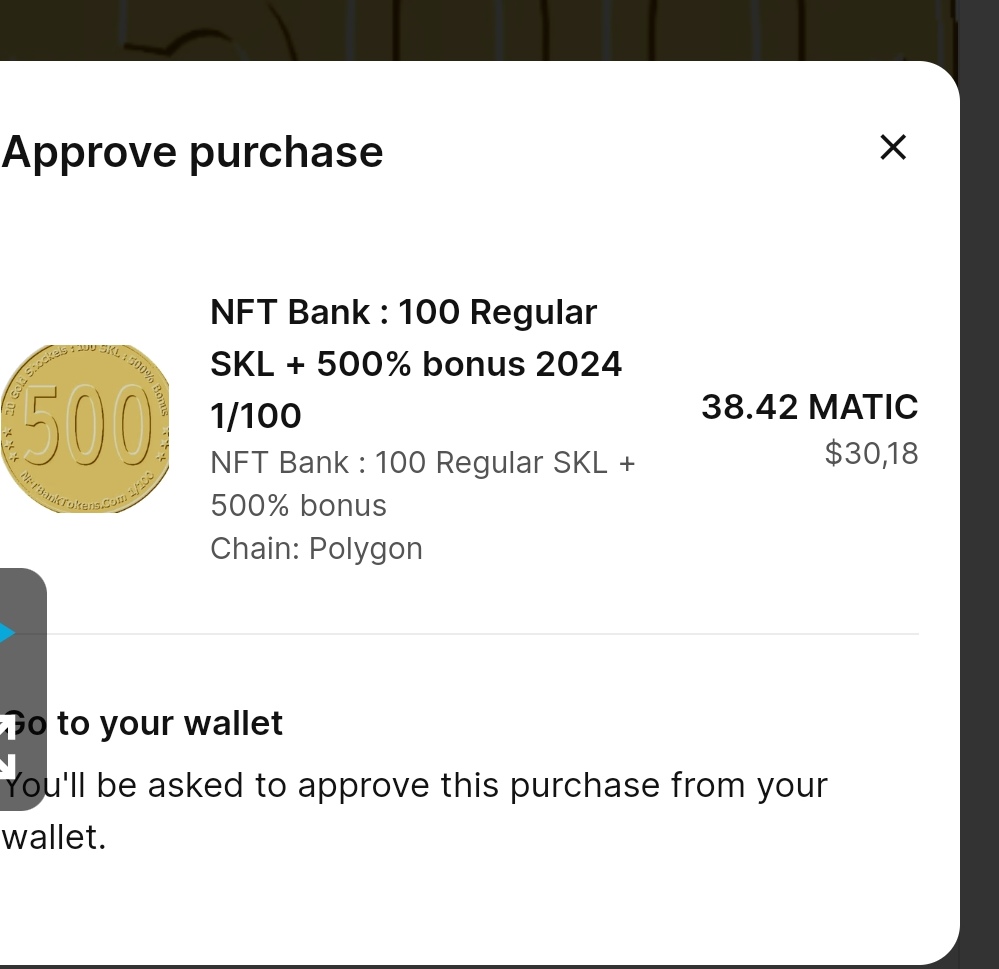This screenshot has height=969, width=999.
Task: Select the "Chain: Polygon" label
Action: click(x=316, y=548)
